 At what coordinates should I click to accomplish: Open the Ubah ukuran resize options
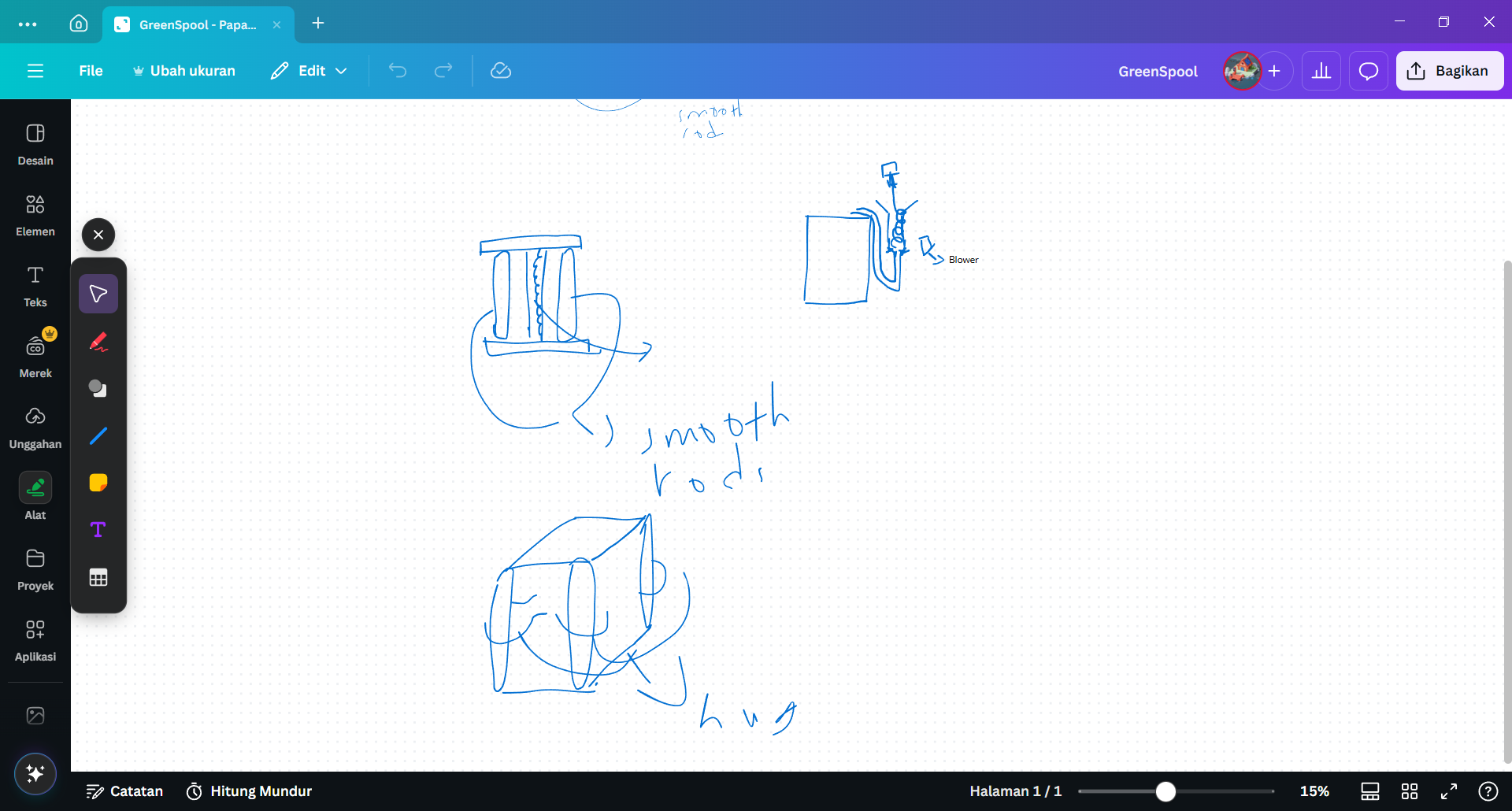184,71
